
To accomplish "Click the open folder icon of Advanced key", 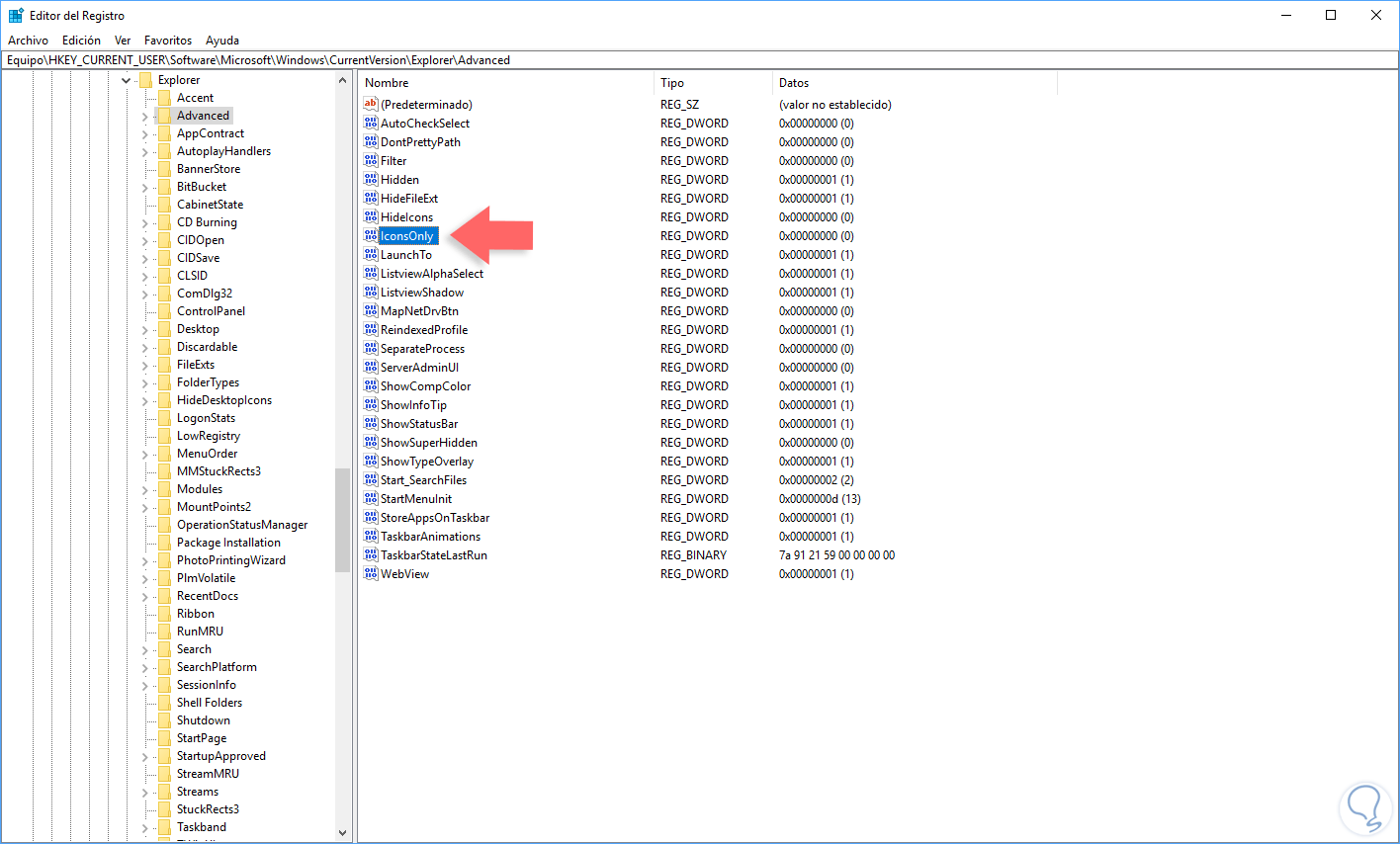I will 164,116.
